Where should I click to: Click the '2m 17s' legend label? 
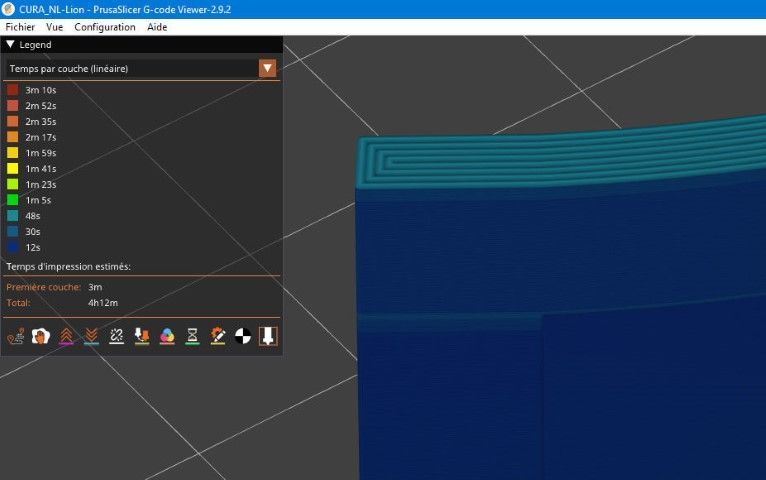41,137
